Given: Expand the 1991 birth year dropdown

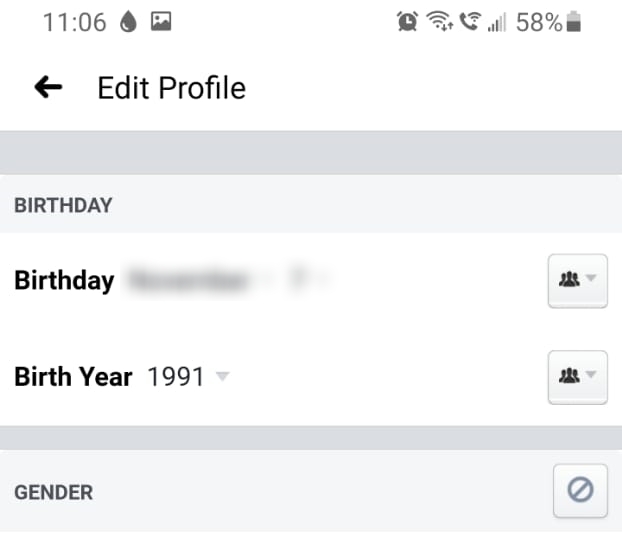Looking at the screenshot, I should pos(188,377).
